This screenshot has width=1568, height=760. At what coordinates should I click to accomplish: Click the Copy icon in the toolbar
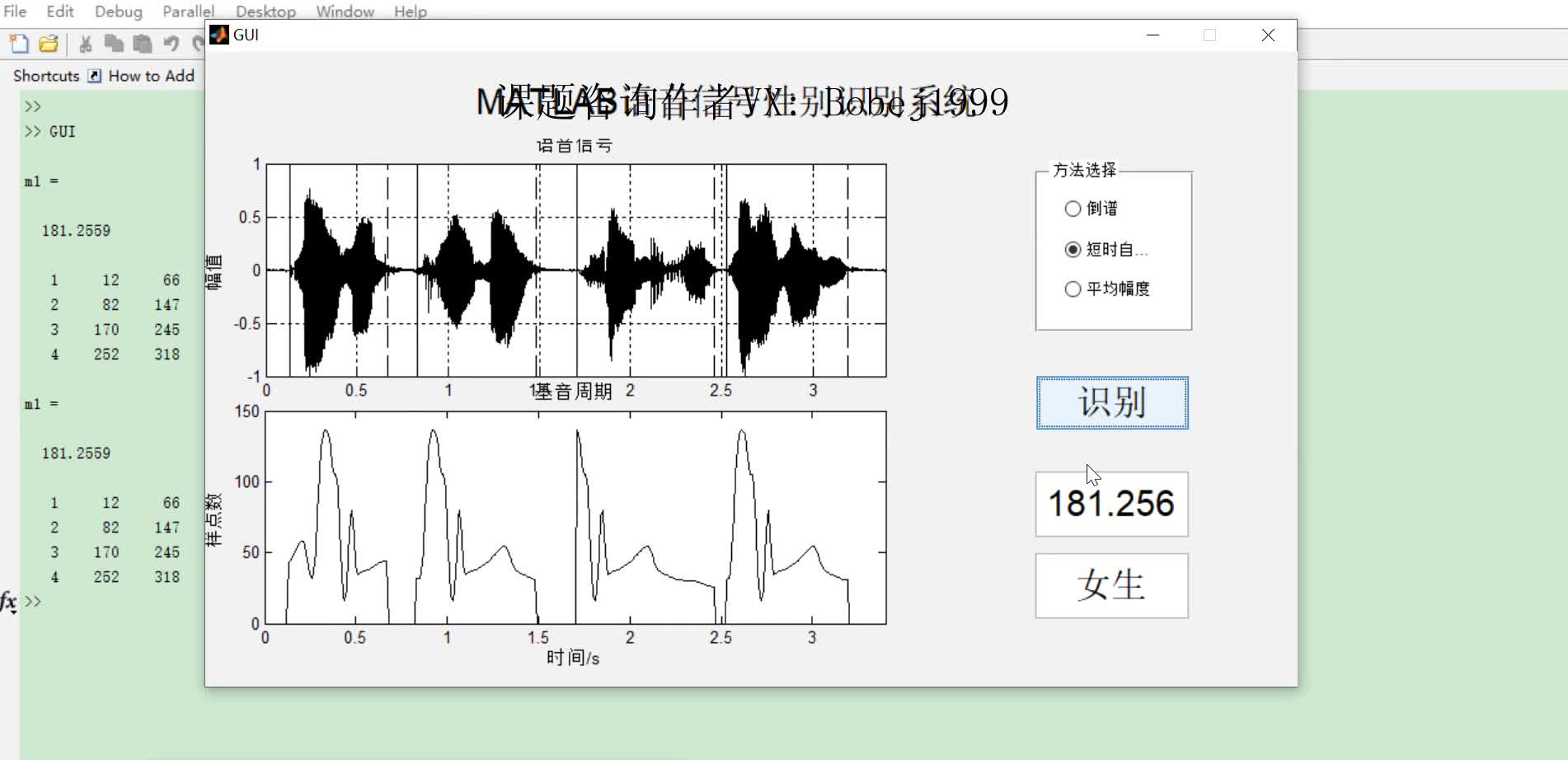coord(114,44)
